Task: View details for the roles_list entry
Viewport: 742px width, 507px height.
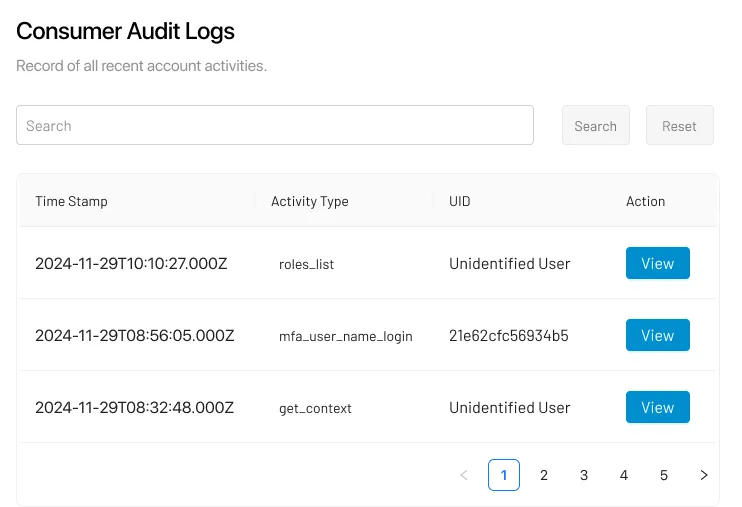Action: [657, 263]
